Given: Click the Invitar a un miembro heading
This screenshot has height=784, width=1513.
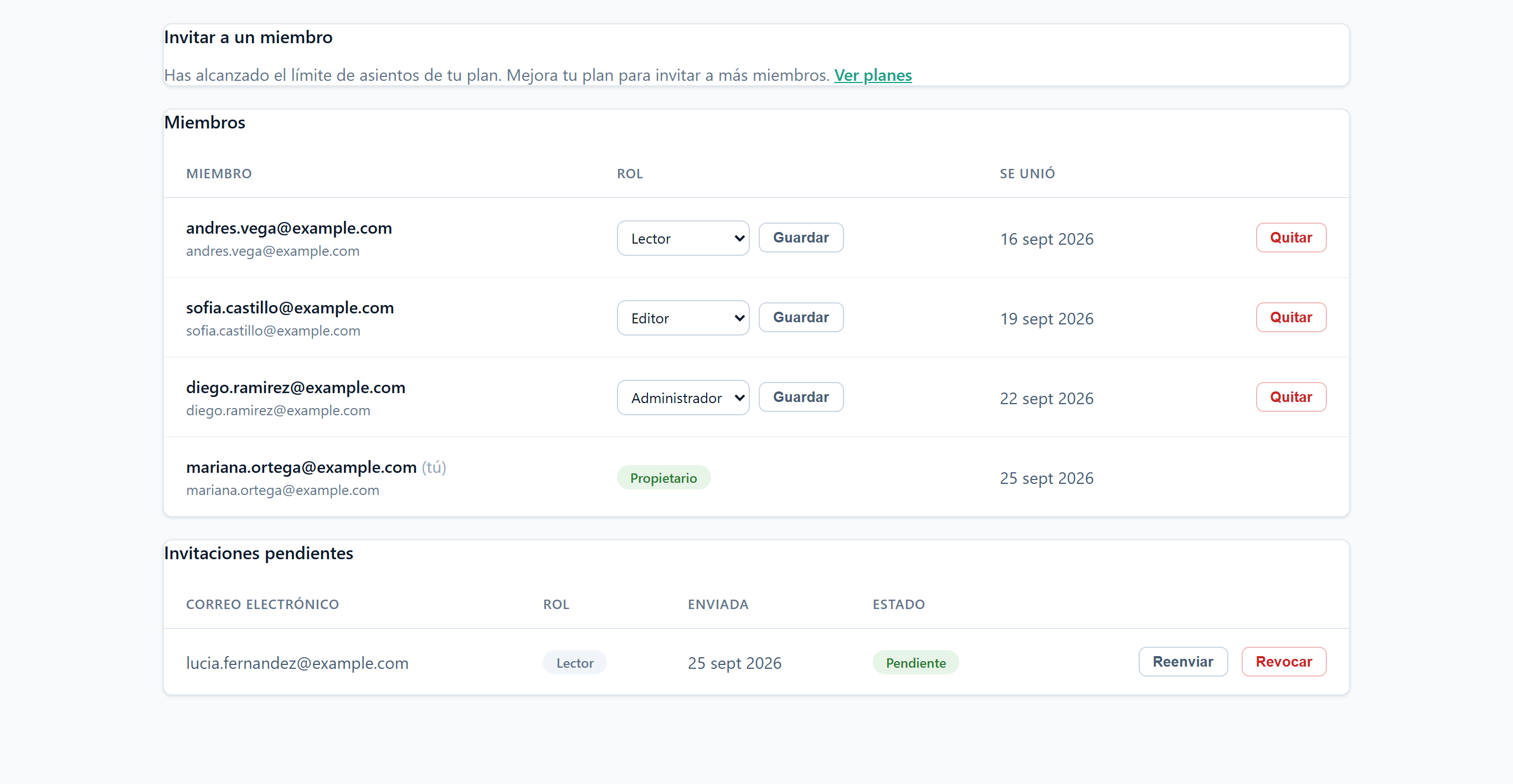Looking at the screenshot, I should click(249, 37).
